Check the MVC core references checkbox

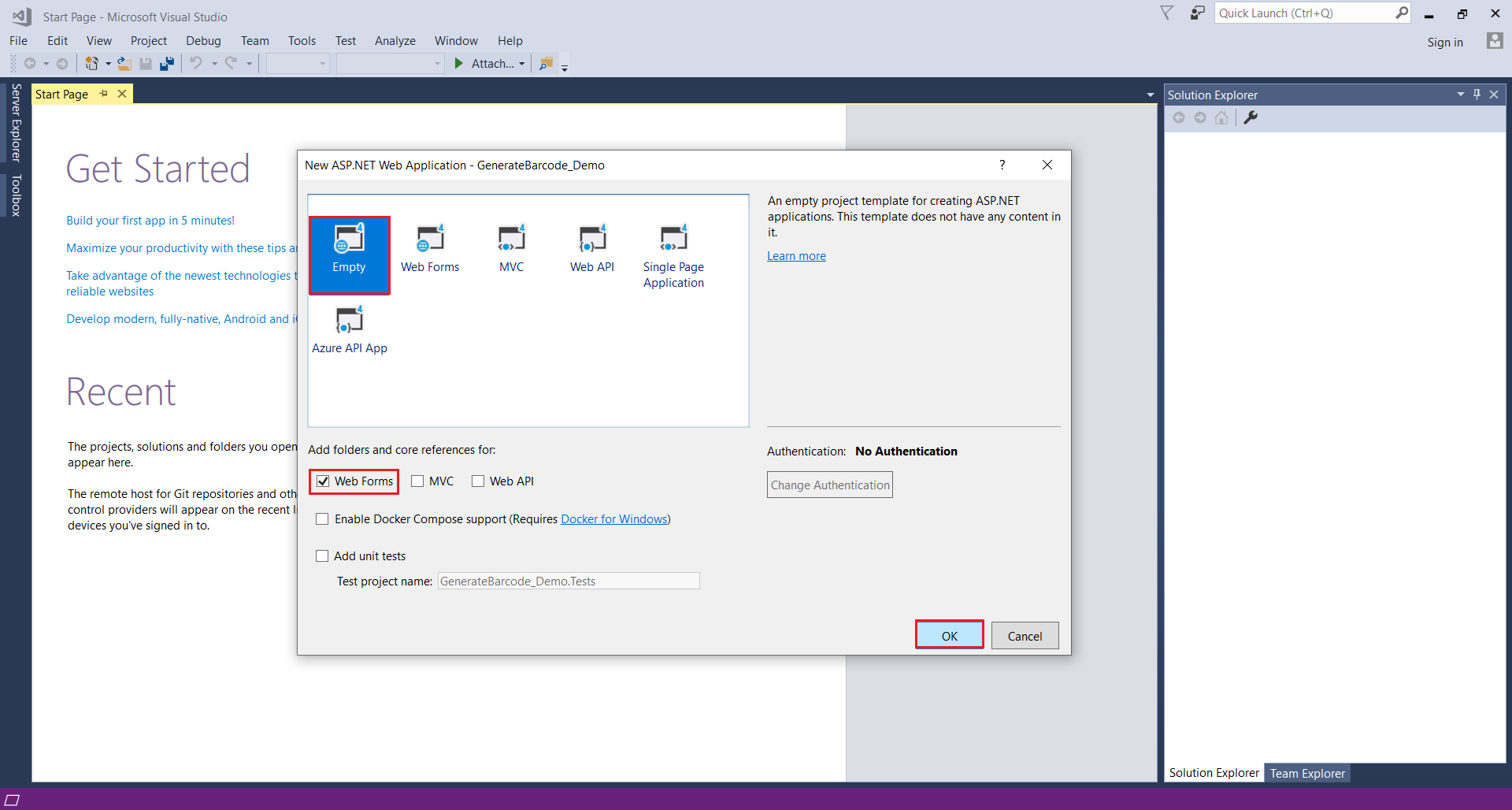pyautogui.click(x=417, y=481)
